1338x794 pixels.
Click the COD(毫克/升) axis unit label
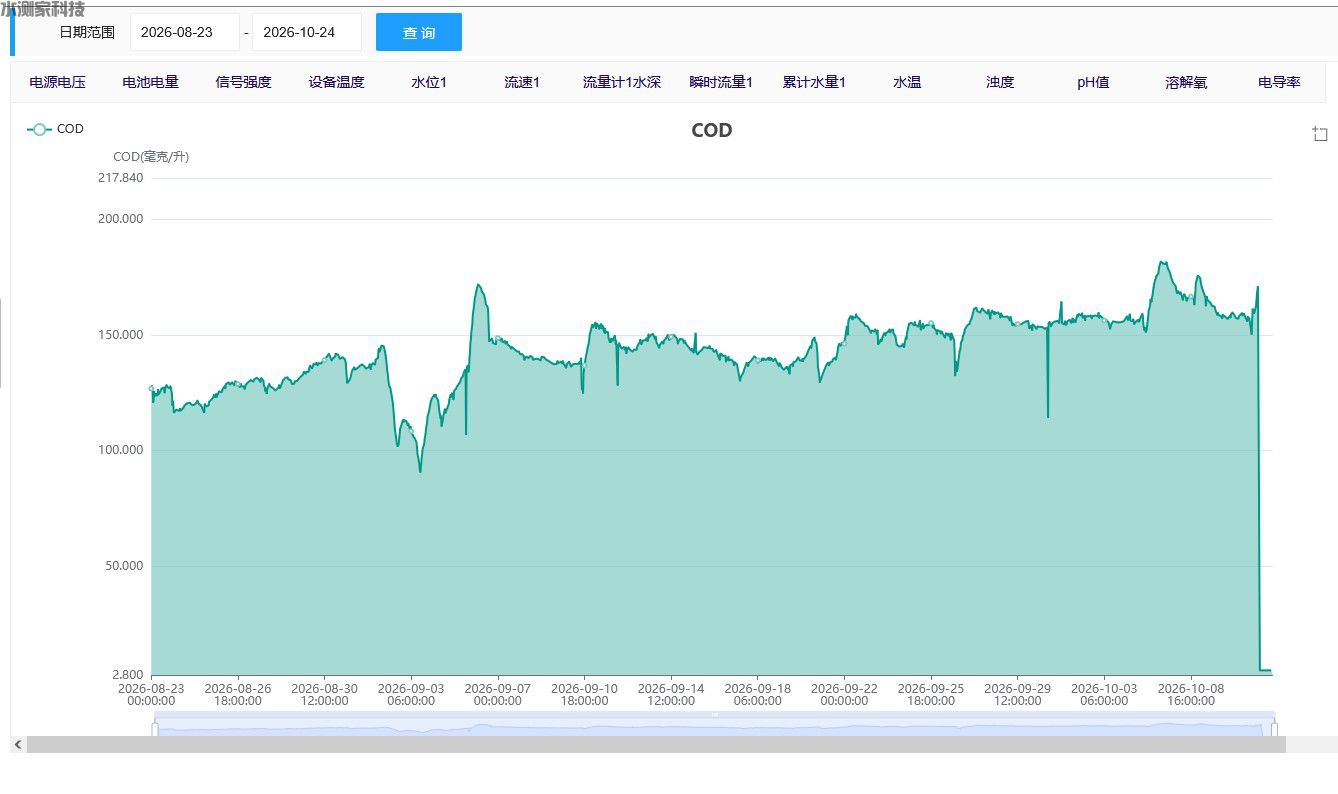(151, 157)
